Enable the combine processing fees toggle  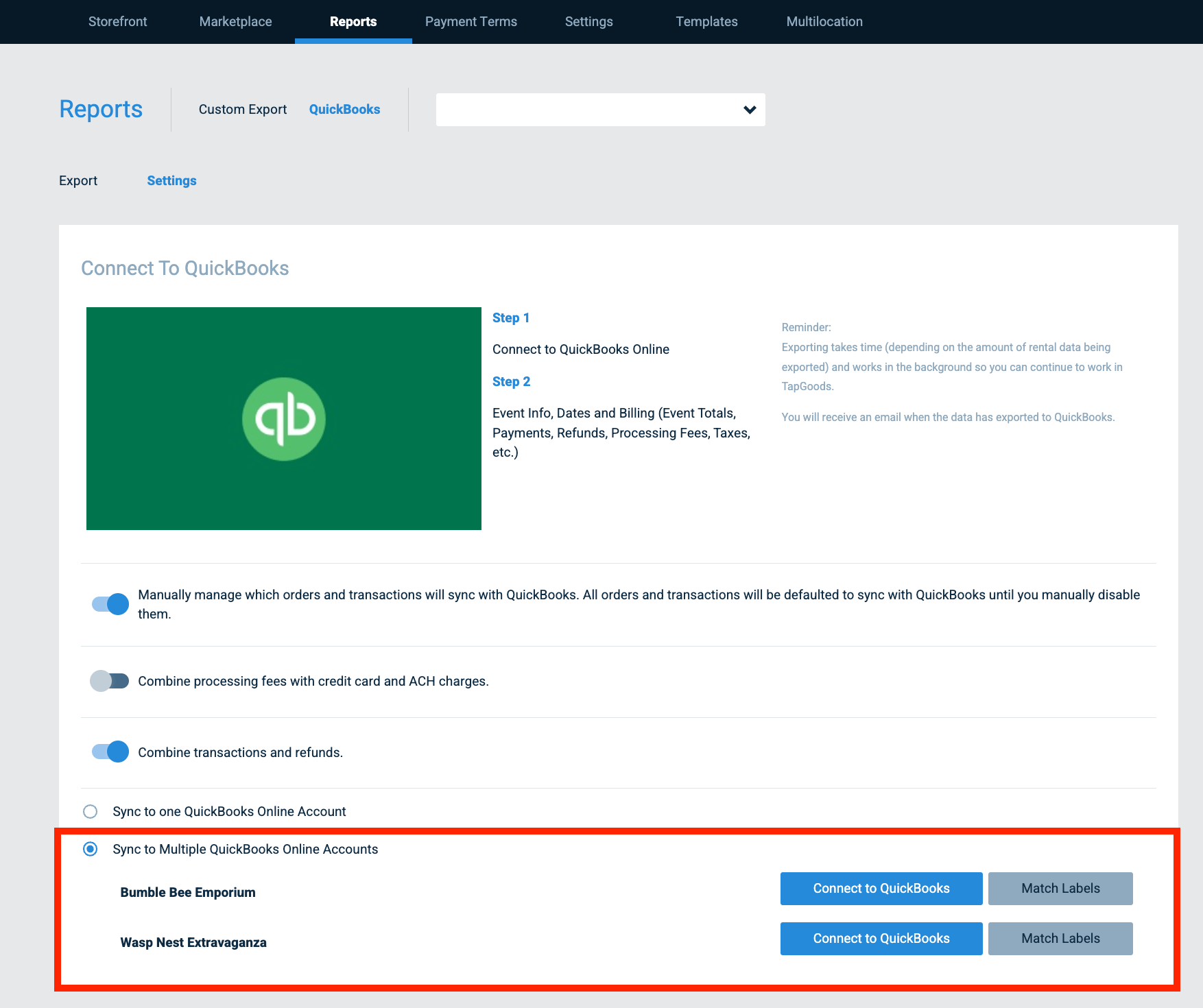109,681
